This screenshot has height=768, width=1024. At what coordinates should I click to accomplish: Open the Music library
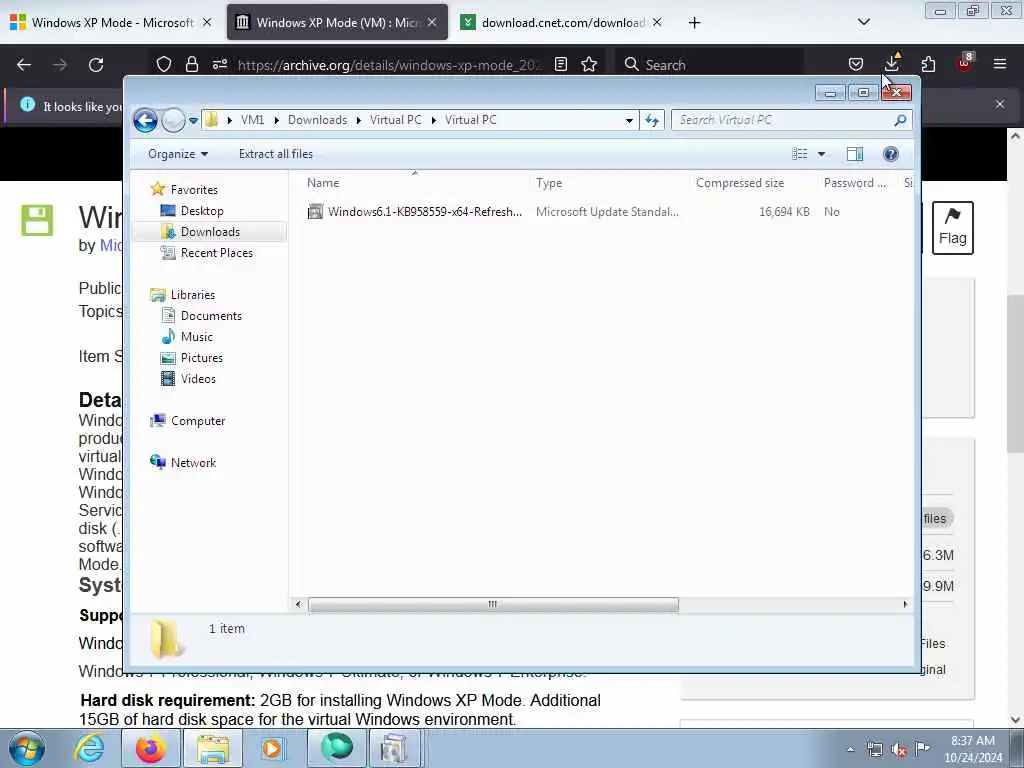tap(197, 337)
